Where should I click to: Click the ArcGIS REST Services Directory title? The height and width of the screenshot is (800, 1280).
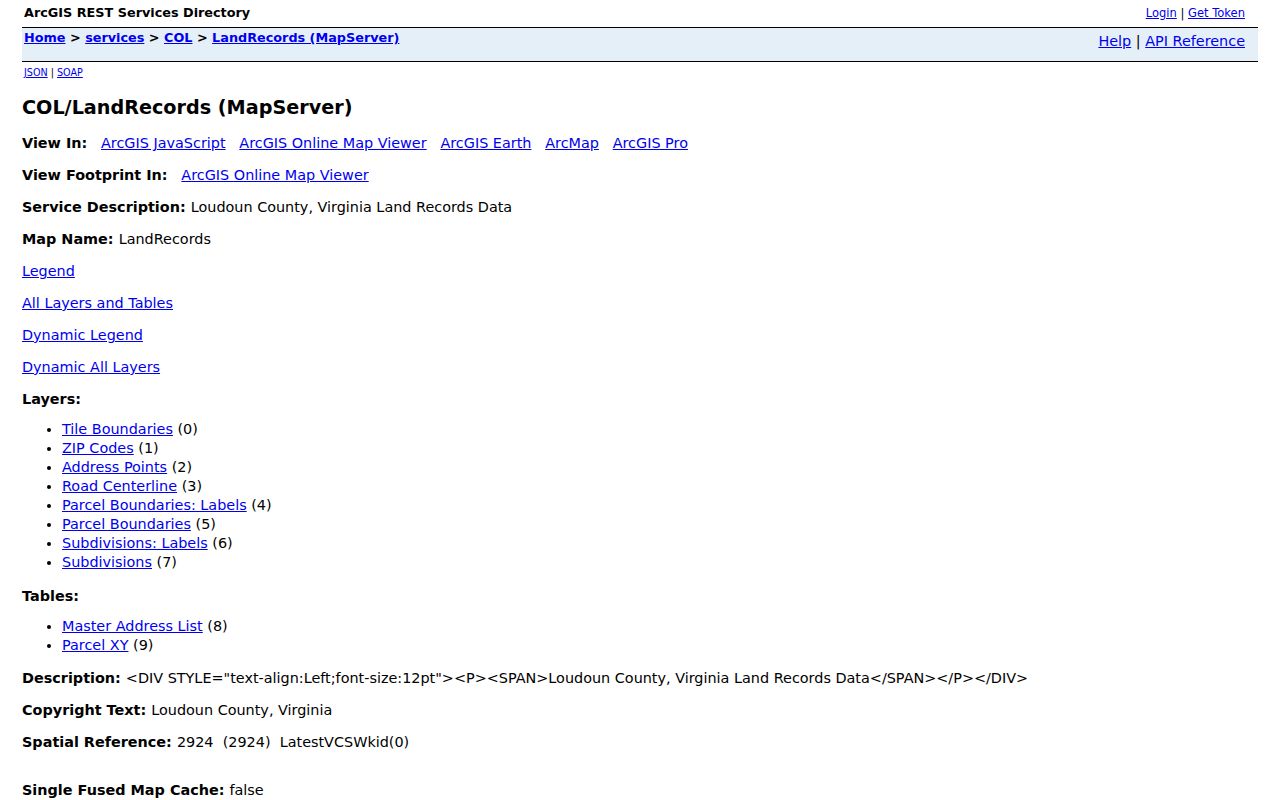(137, 13)
